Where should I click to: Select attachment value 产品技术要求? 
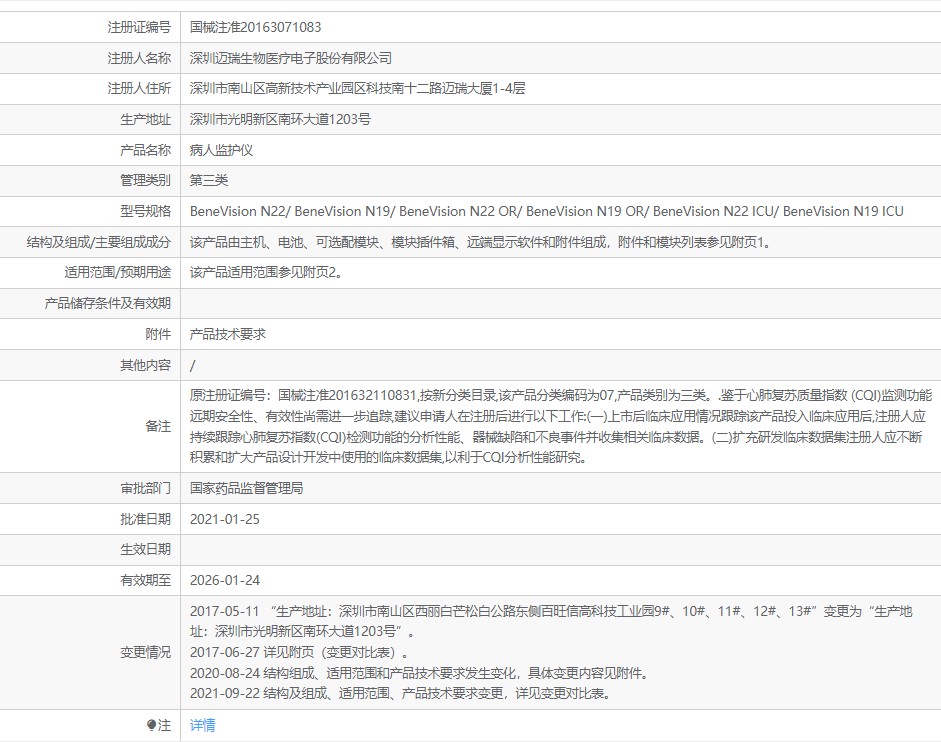(227, 334)
